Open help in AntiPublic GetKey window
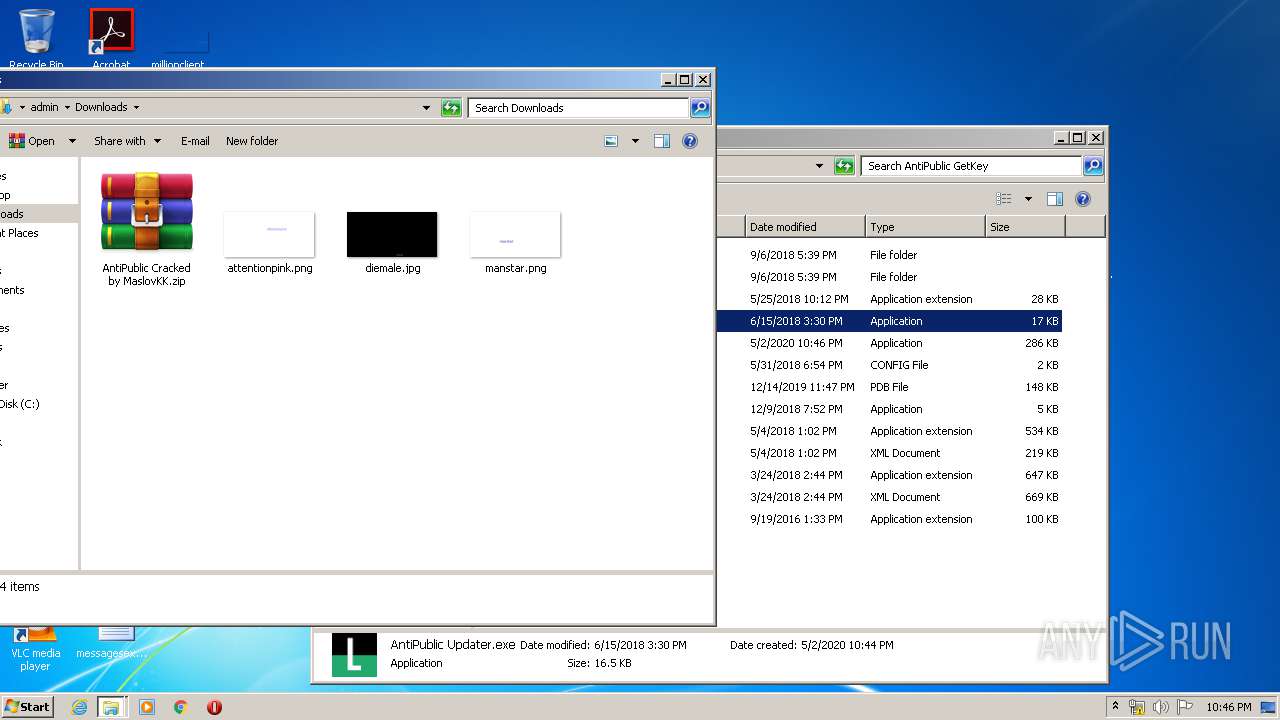1280x720 pixels. point(1082,199)
